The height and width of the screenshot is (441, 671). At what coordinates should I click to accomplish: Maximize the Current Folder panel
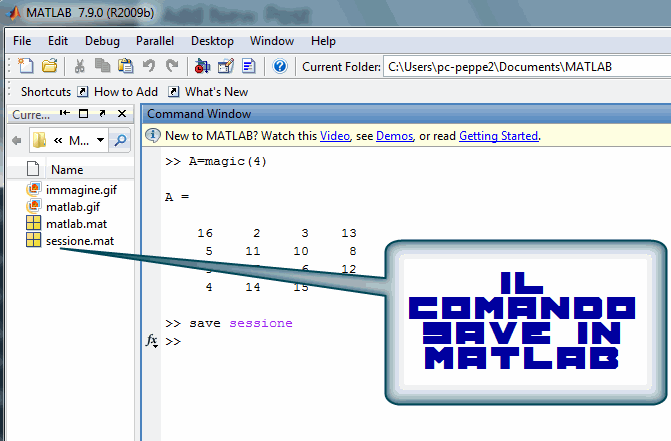(83, 113)
